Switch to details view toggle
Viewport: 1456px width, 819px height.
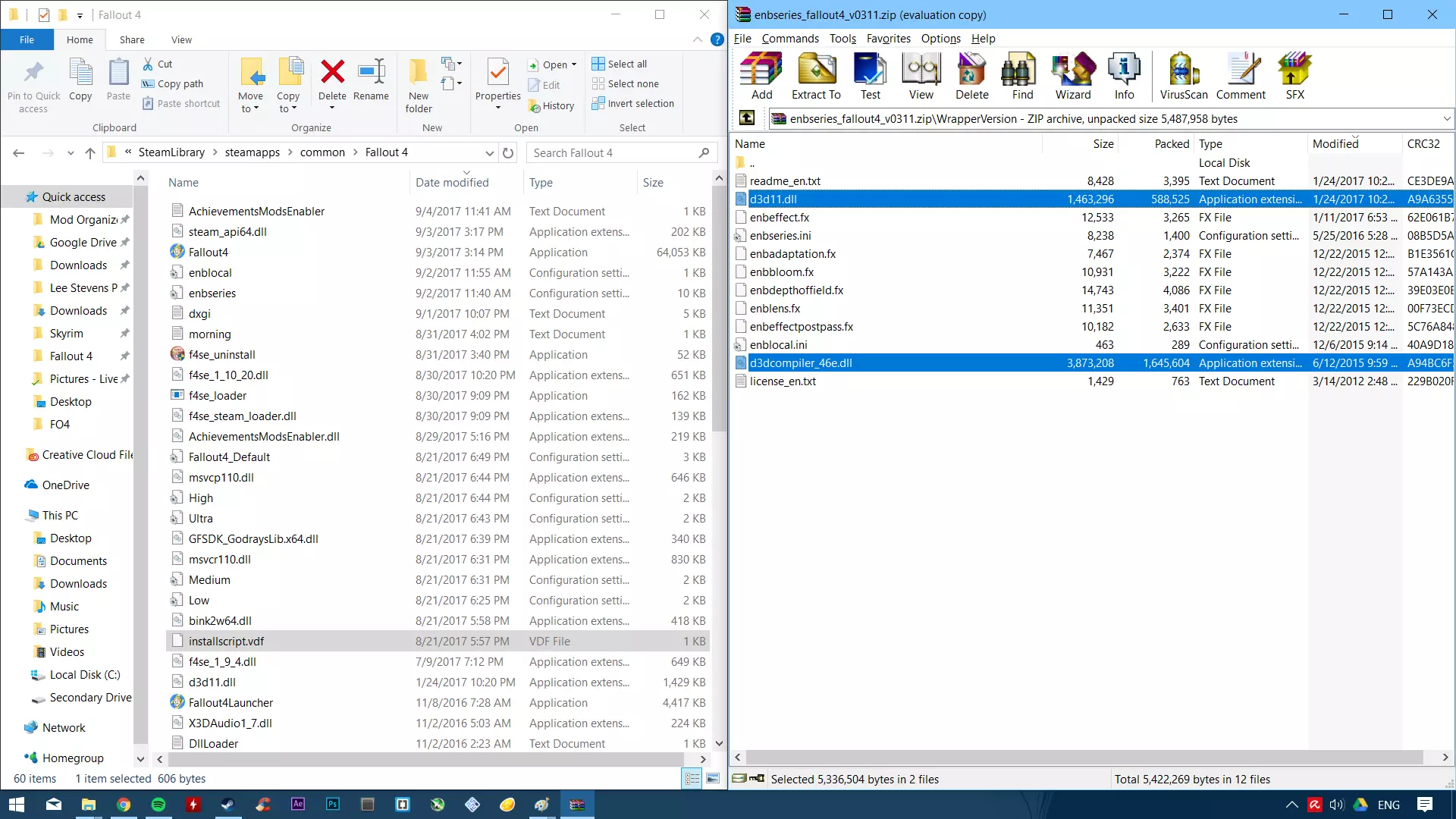(x=692, y=779)
